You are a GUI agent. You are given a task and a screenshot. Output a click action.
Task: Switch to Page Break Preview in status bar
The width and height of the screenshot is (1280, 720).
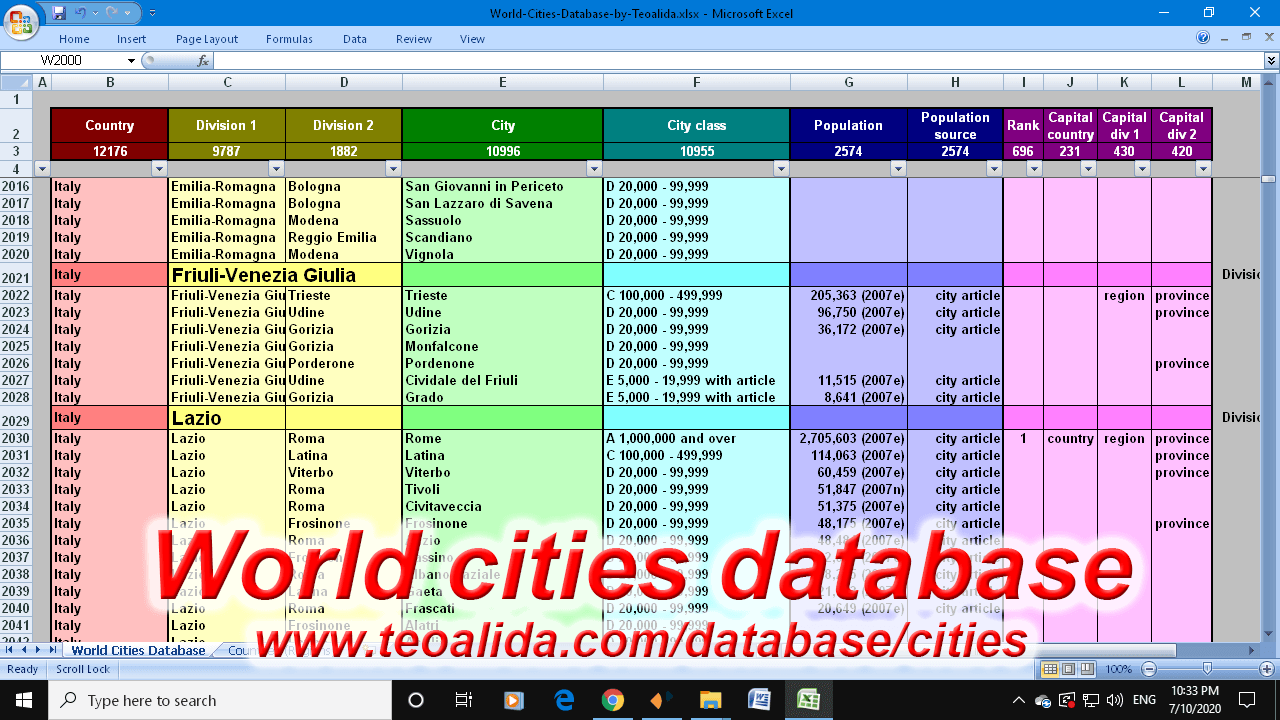[1086, 669]
